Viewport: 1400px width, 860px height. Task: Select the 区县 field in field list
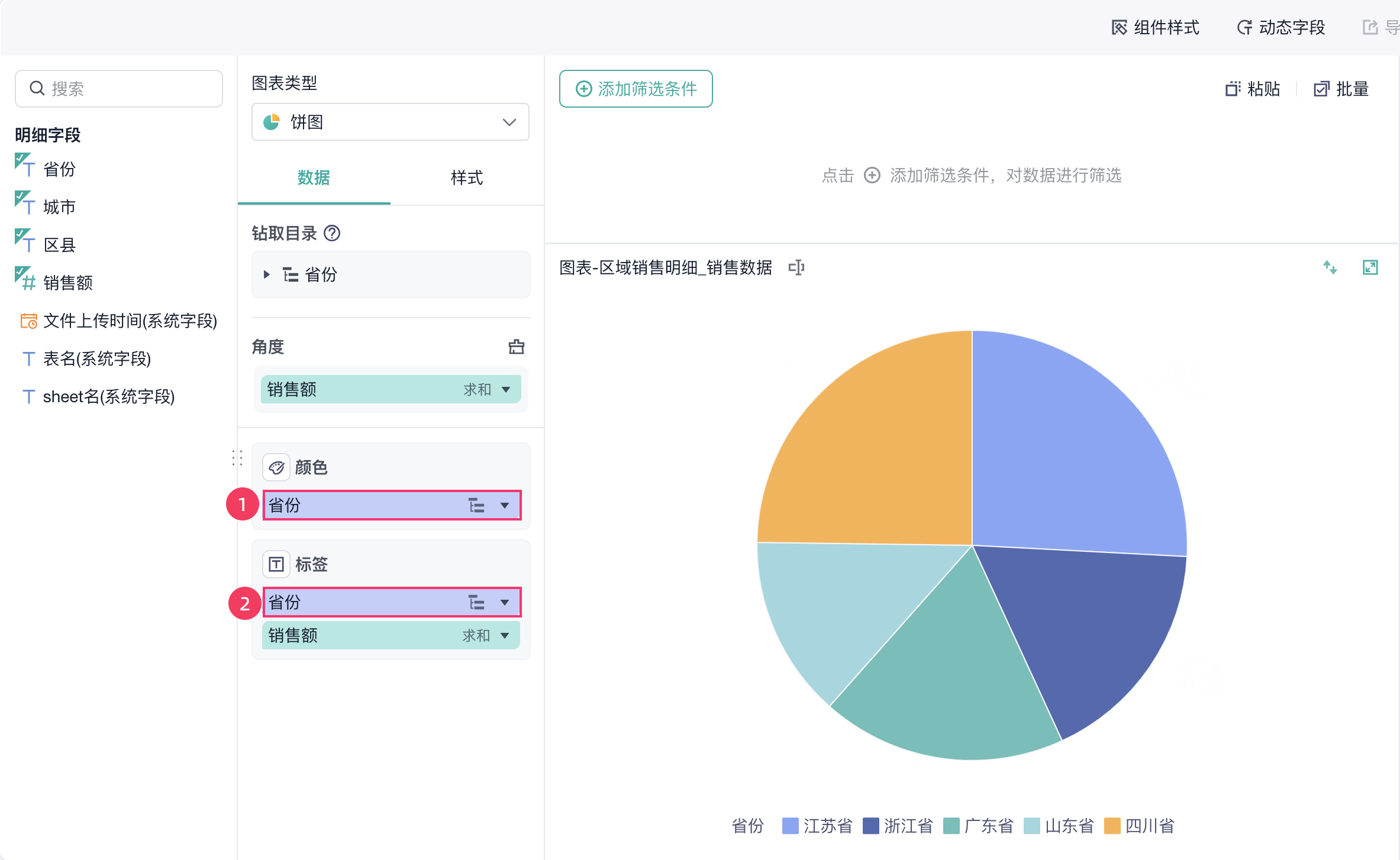59,245
